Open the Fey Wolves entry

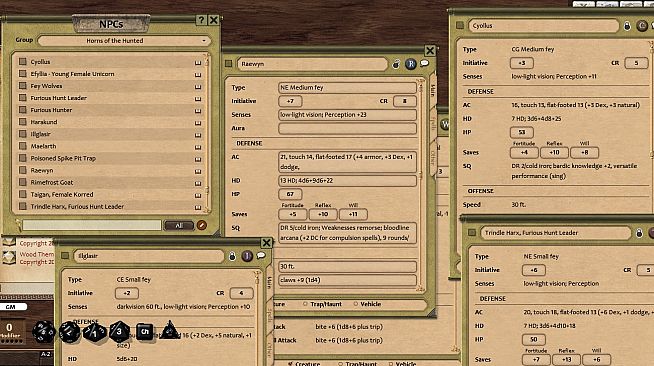click(x=46, y=86)
